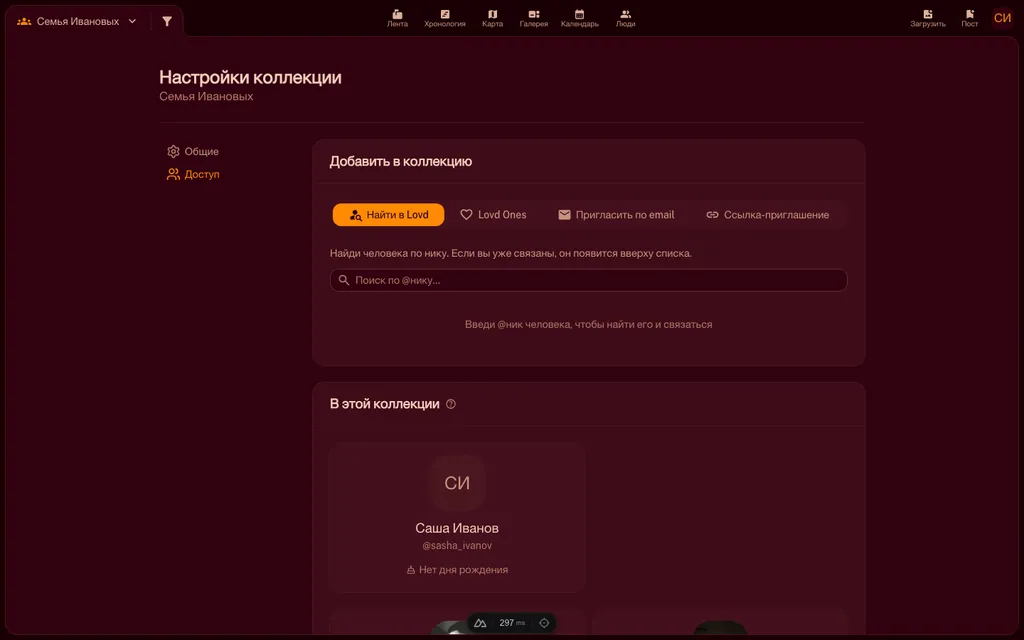Image resolution: width=1024 pixels, height=640 pixels.
Task: Open the СИ user avatar menu
Action: (1002, 18)
